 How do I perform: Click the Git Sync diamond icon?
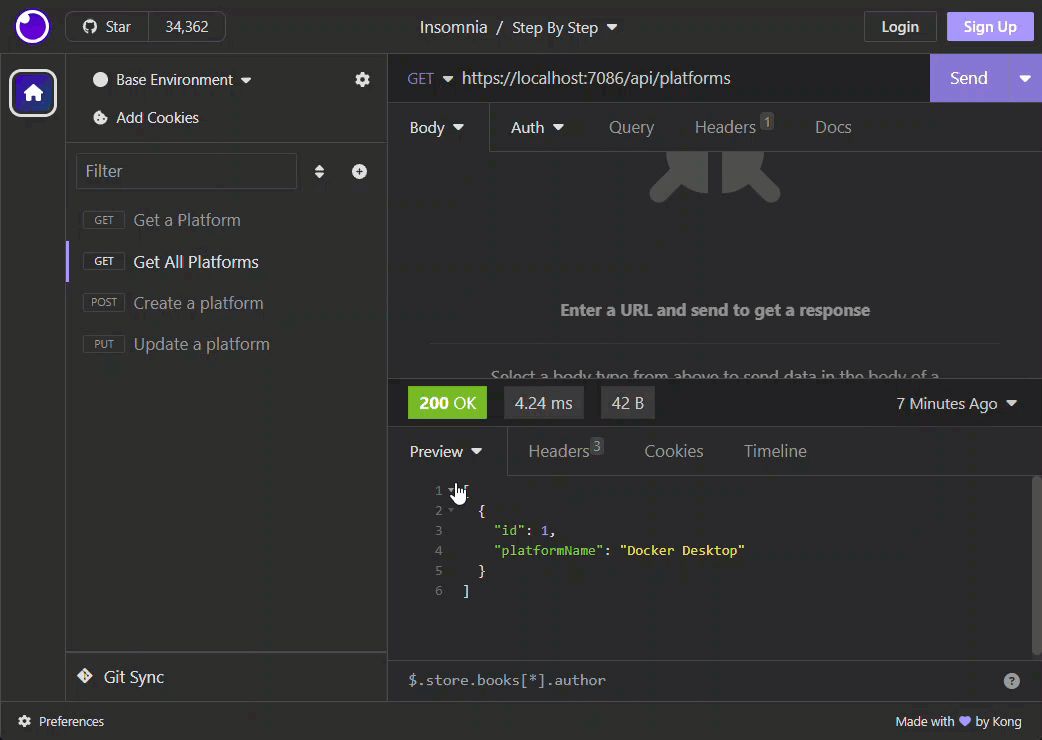(x=85, y=676)
